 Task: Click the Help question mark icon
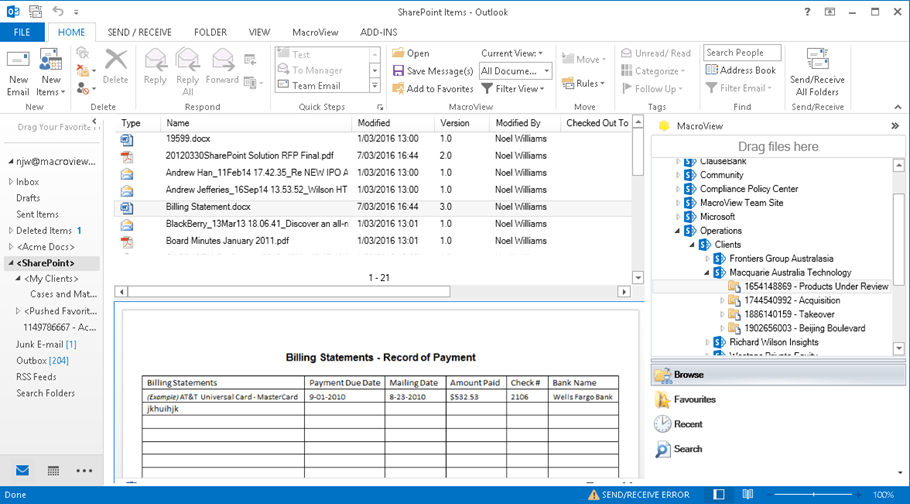(x=807, y=12)
